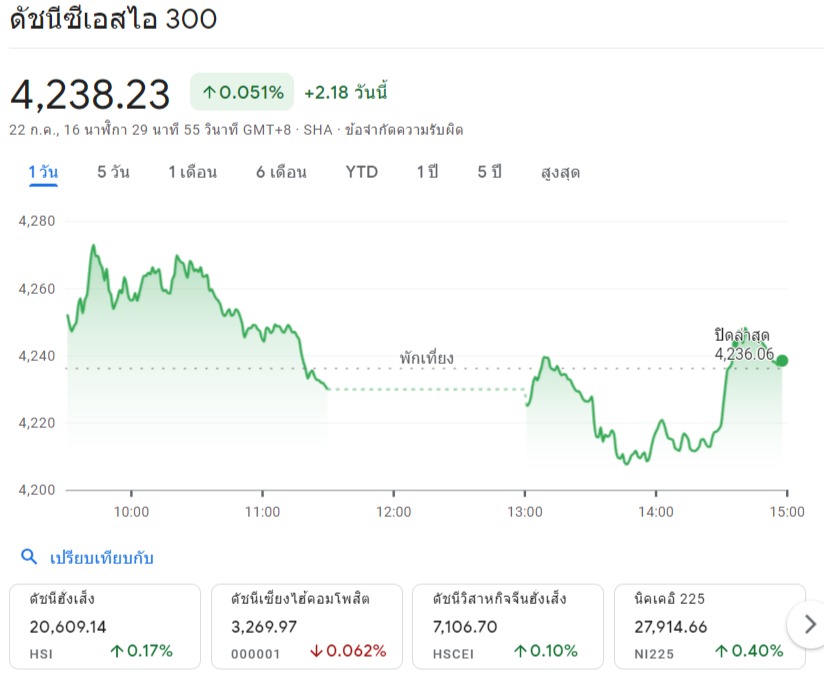The width and height of the screenshot is (824, 676).
Task: Select the 6 เดือน range tab
Action: 281,172
